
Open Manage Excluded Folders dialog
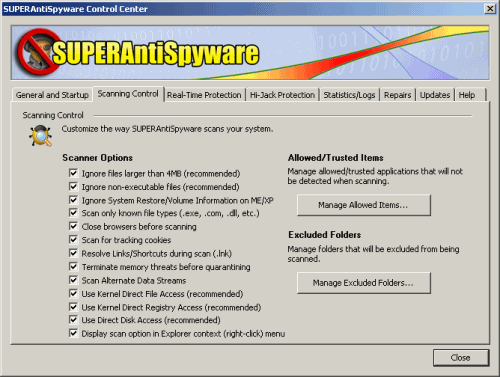[x=363, y=283]
